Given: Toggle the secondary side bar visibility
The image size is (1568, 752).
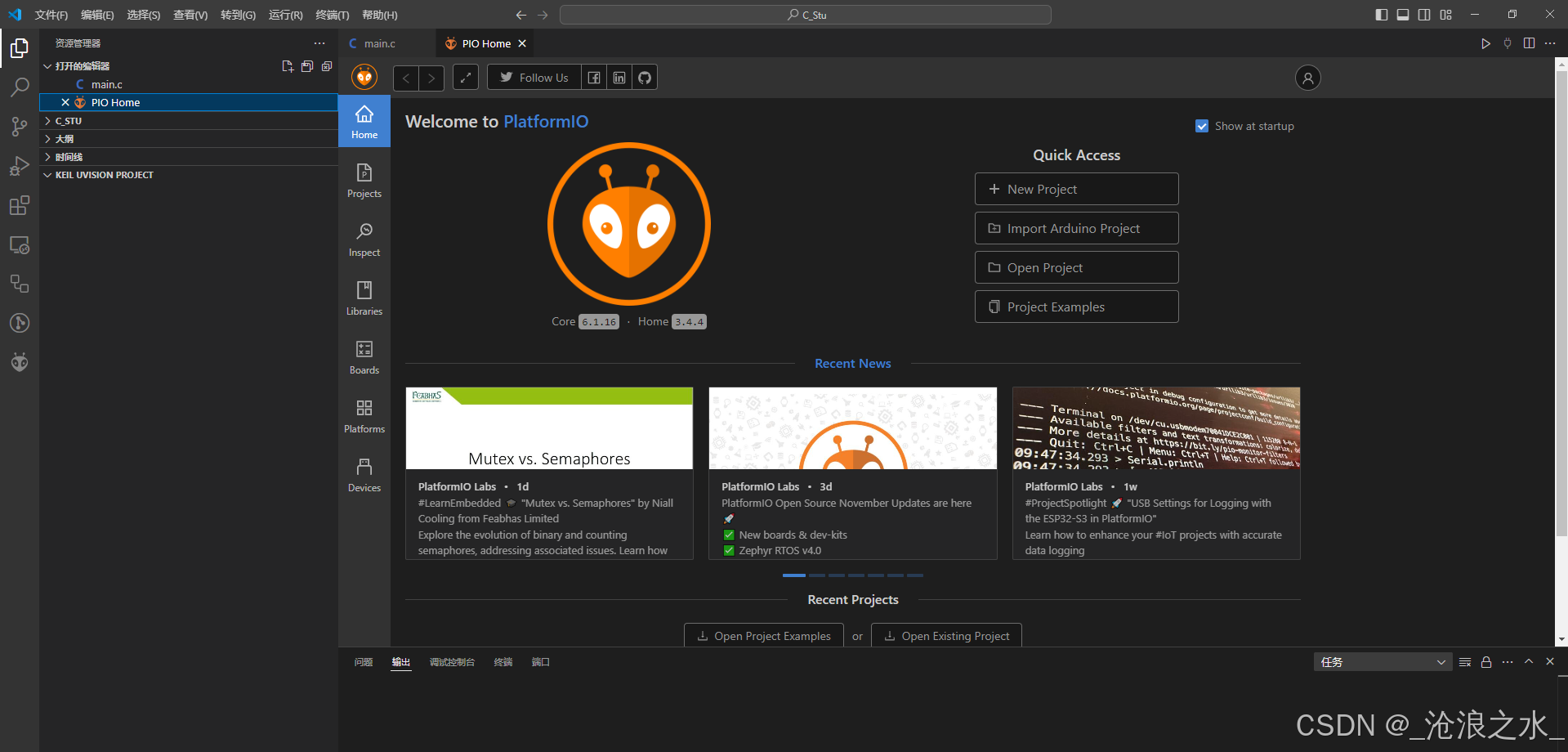Looking at the screenshot, I should 1424,15.
